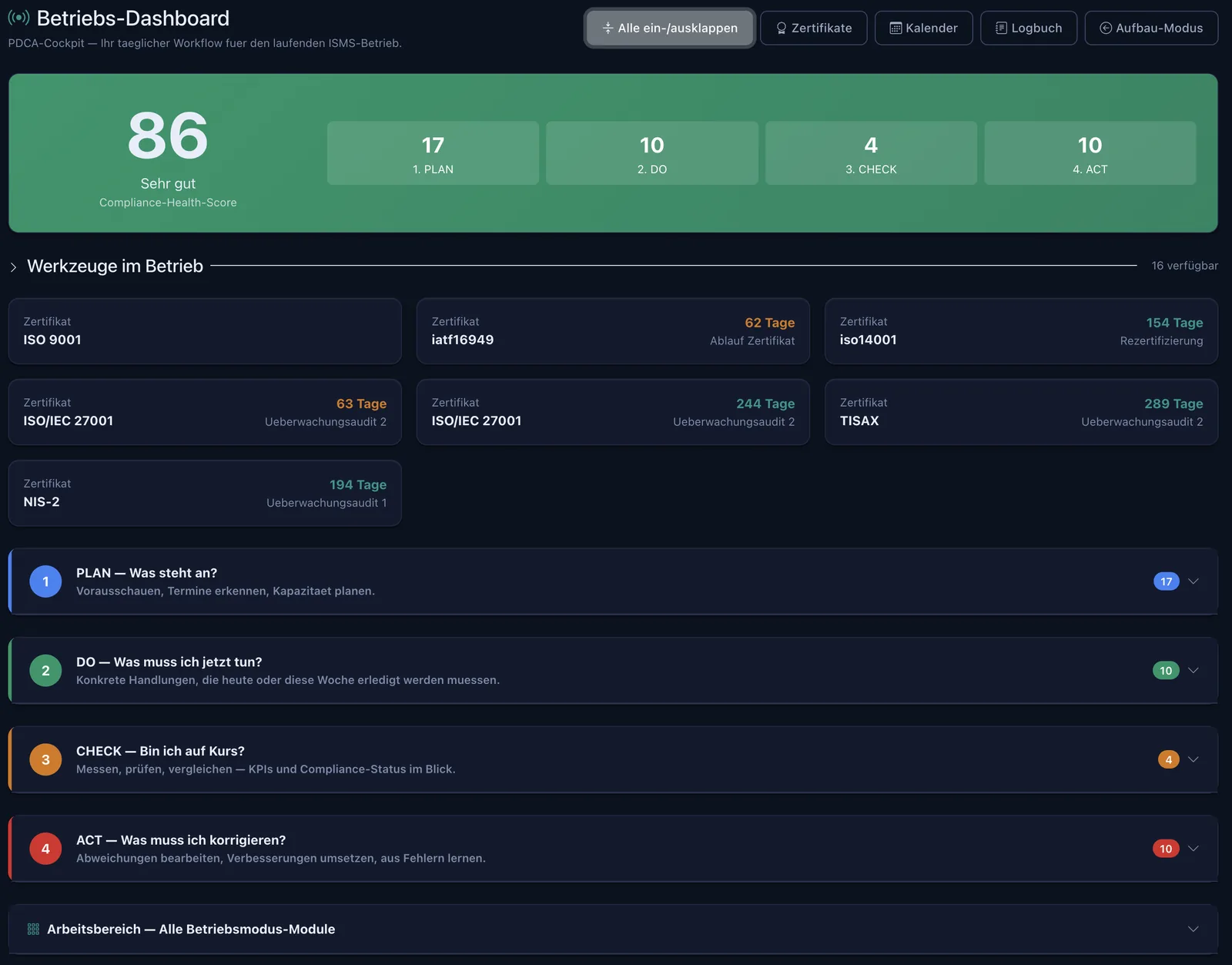Click the orange 4 count badge

(1168, 759)
